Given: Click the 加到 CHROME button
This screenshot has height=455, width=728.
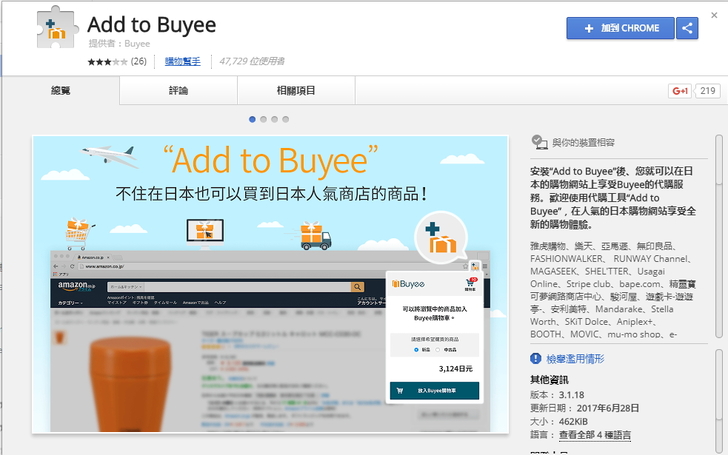Looking at the screenshot, I should point(620,28).
